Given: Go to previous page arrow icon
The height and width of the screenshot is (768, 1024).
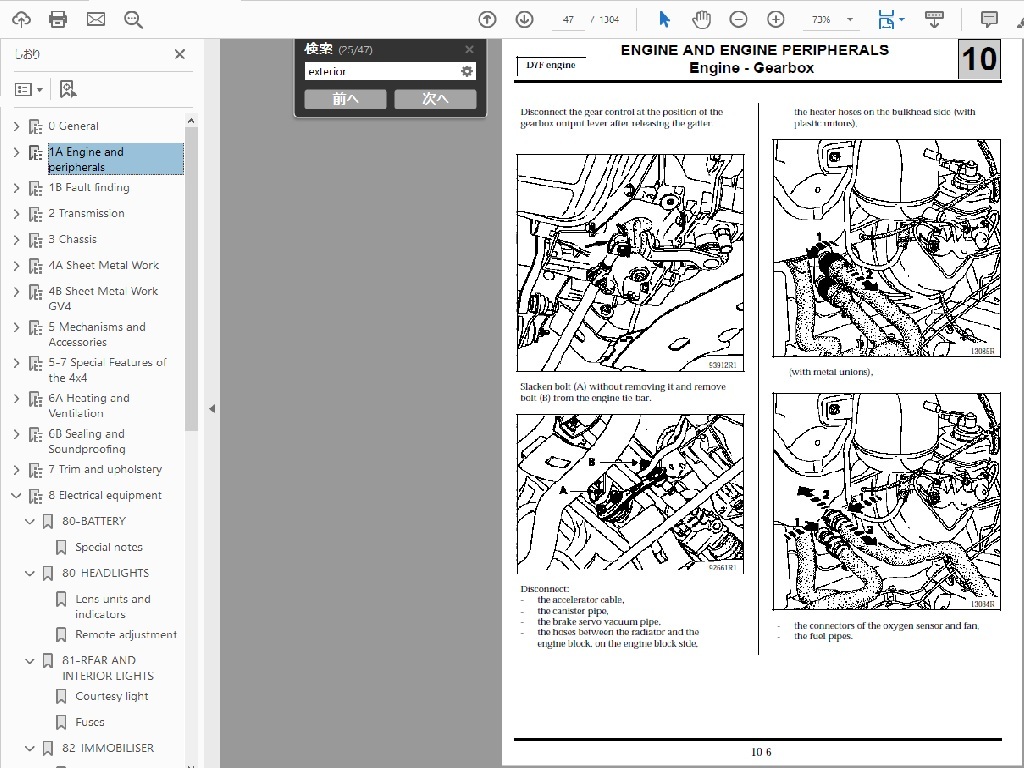Looking at the screenshot, I should click(x=487, y=20).
